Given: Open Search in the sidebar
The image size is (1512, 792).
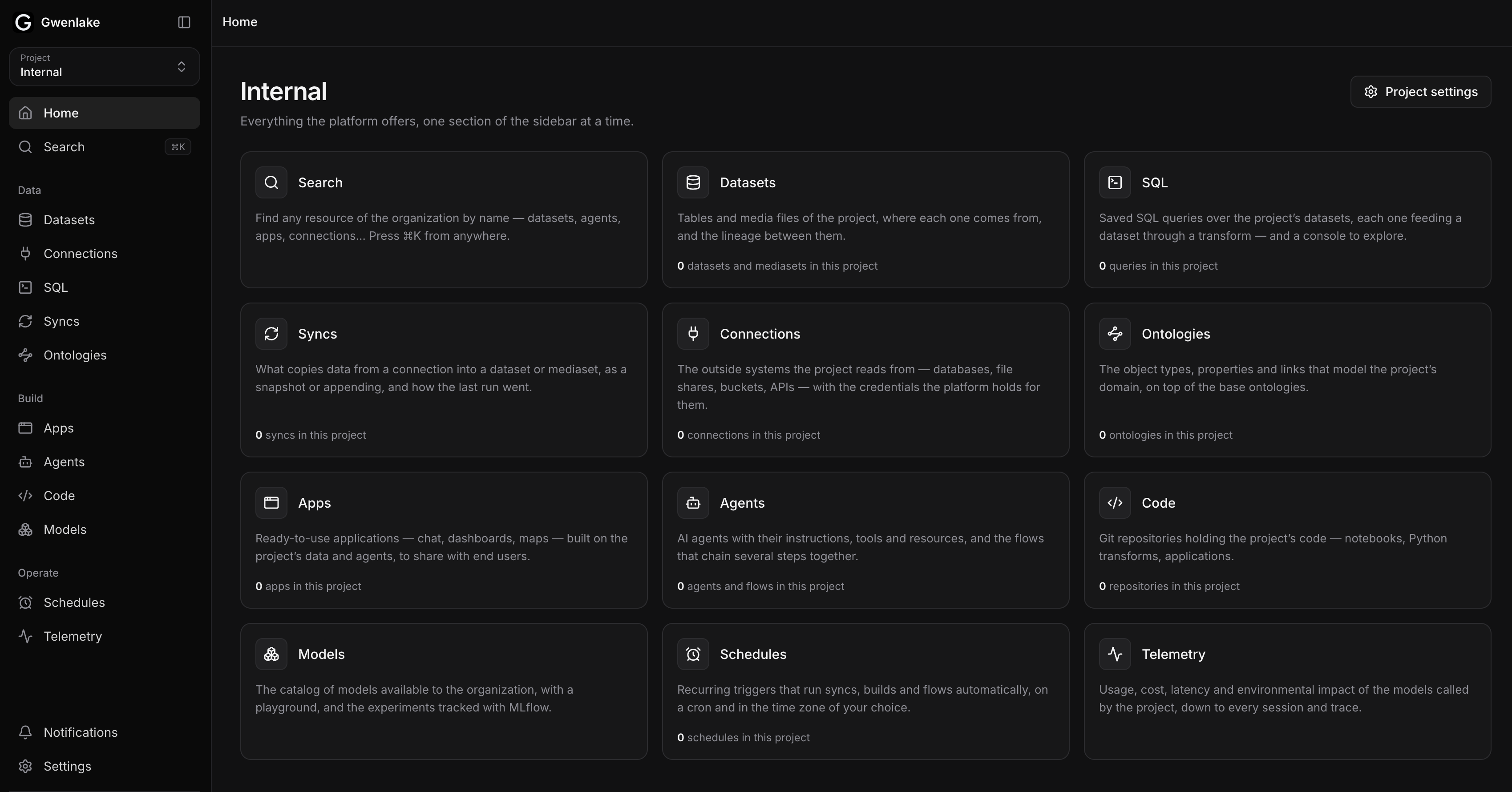Looking at the screenshot, I should [105, 147].
